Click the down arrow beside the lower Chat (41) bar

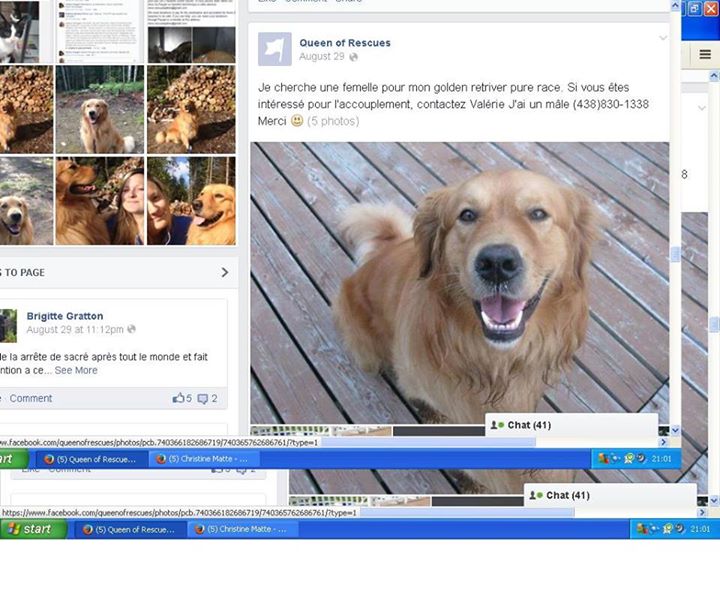(714, 501)
